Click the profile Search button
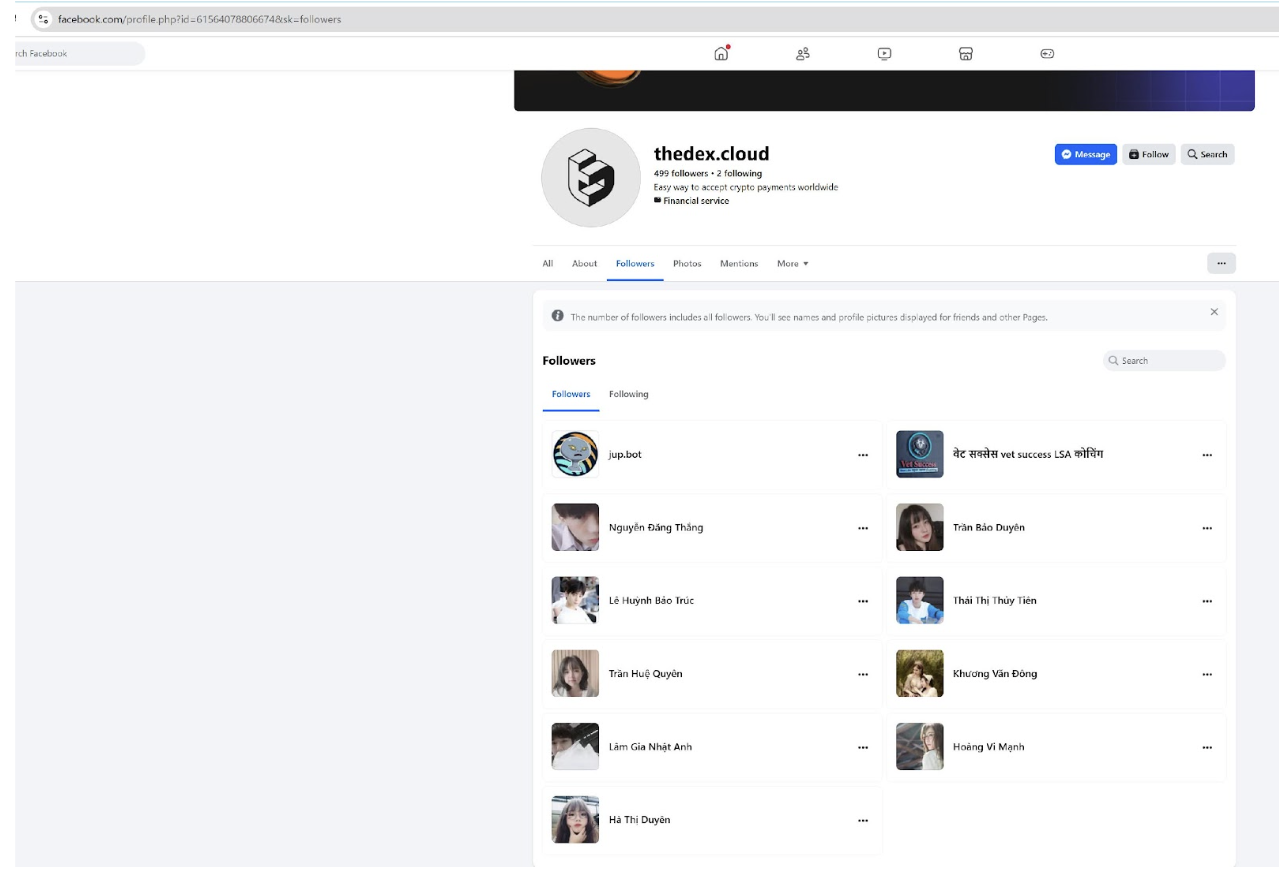Image resolution: width=1280 pixels, height=872 pixels. 1207,154
